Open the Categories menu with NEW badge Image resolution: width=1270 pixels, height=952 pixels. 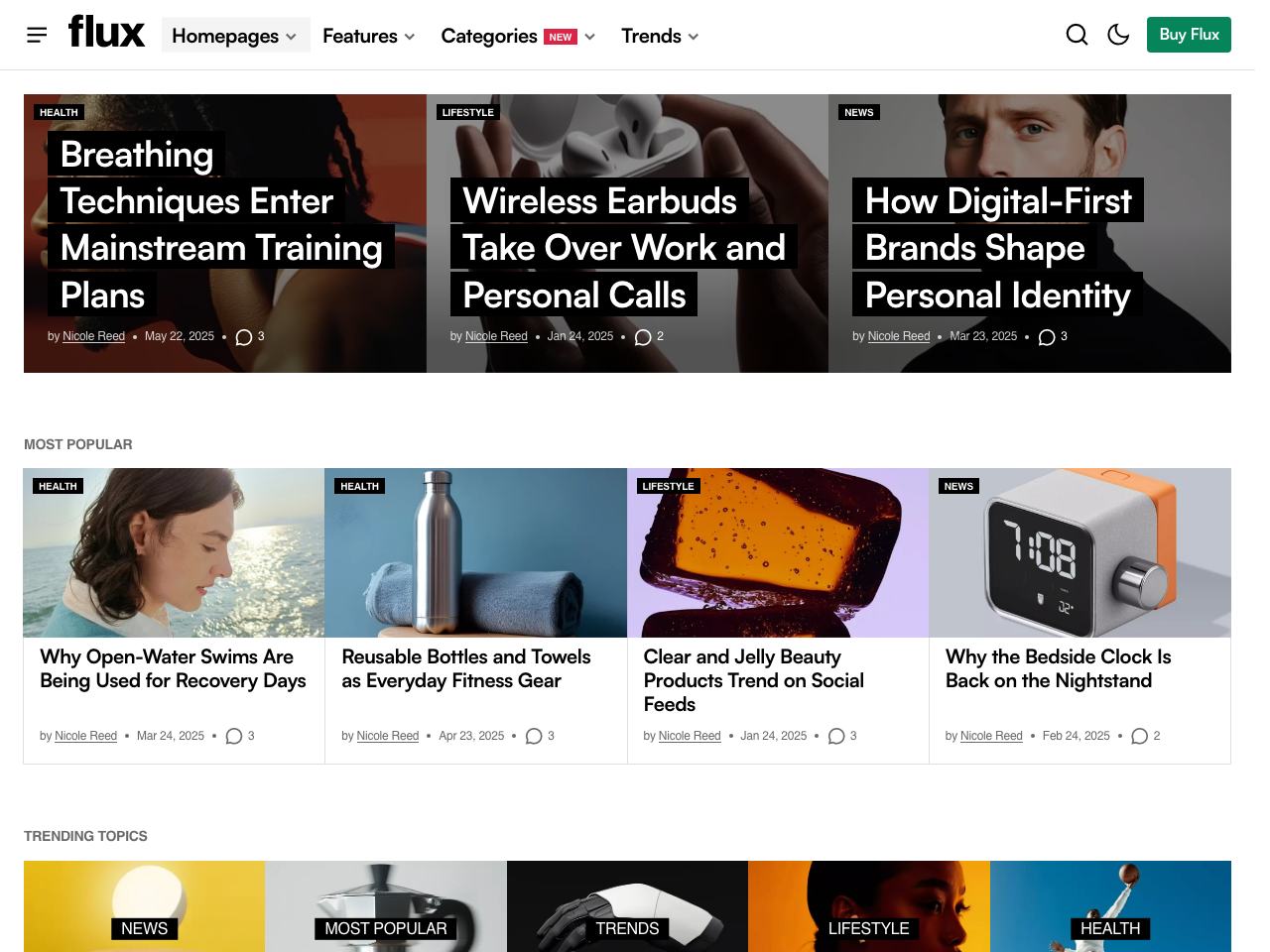[518, 36]
